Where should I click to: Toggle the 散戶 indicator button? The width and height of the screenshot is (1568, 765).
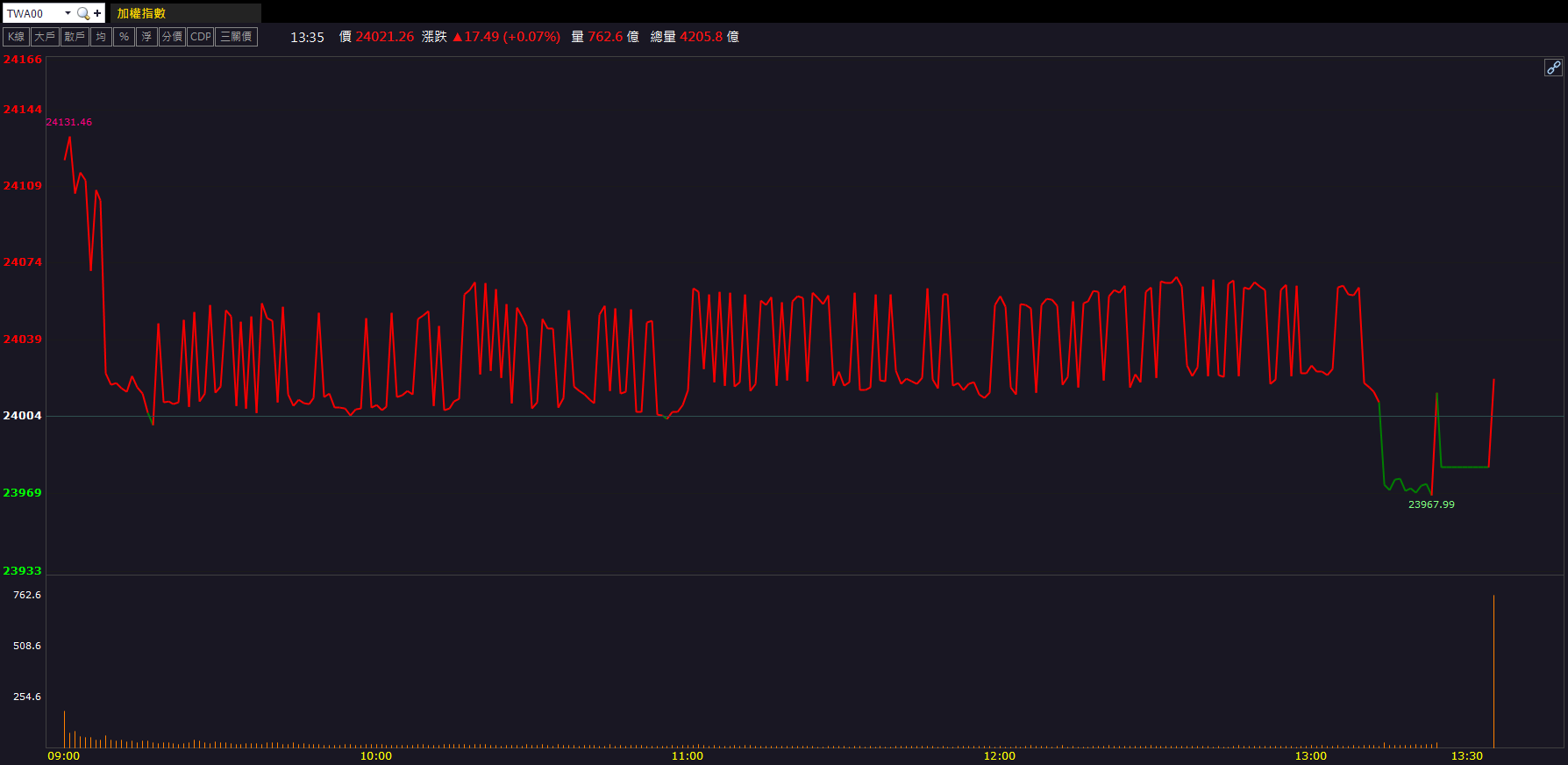tap(75, 37)
